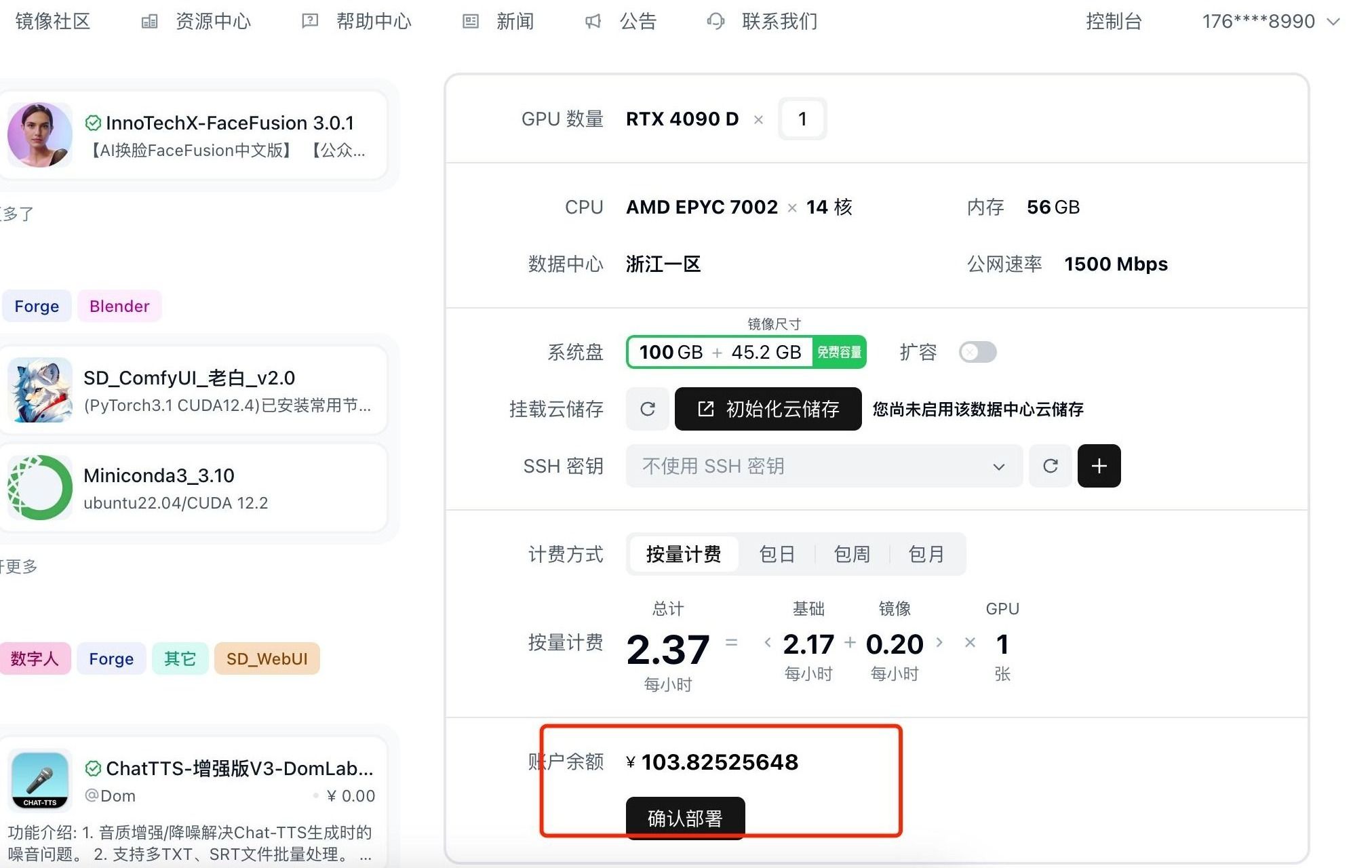This screenshot has height=868, width=1372.
Task: Click the SD_WebUI tag
Action: [267, 658]
